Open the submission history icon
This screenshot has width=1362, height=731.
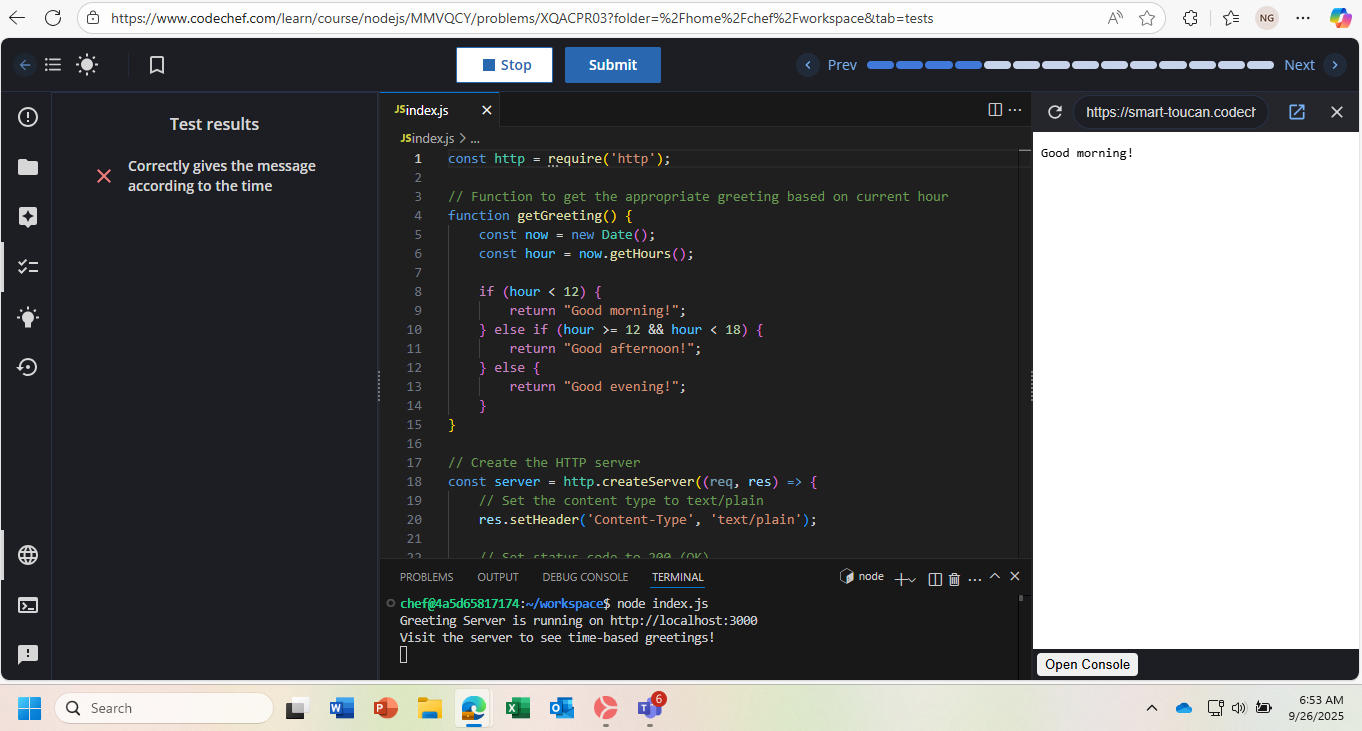click(28, 367)
